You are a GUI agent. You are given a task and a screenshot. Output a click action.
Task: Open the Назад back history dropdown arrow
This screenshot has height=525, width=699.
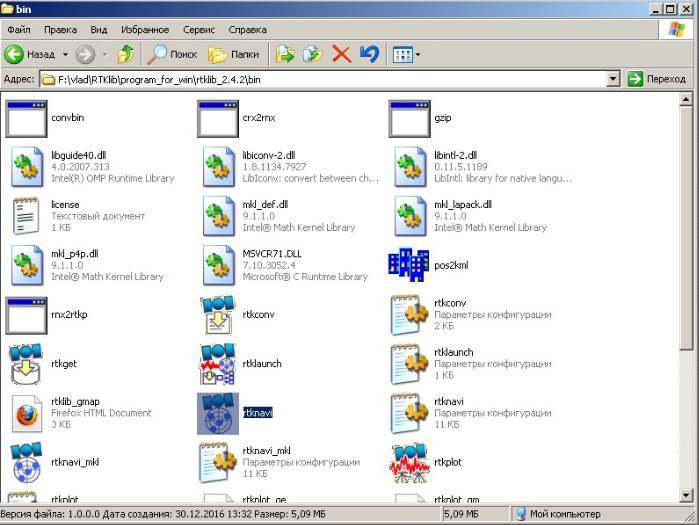[x=66, y=54]
